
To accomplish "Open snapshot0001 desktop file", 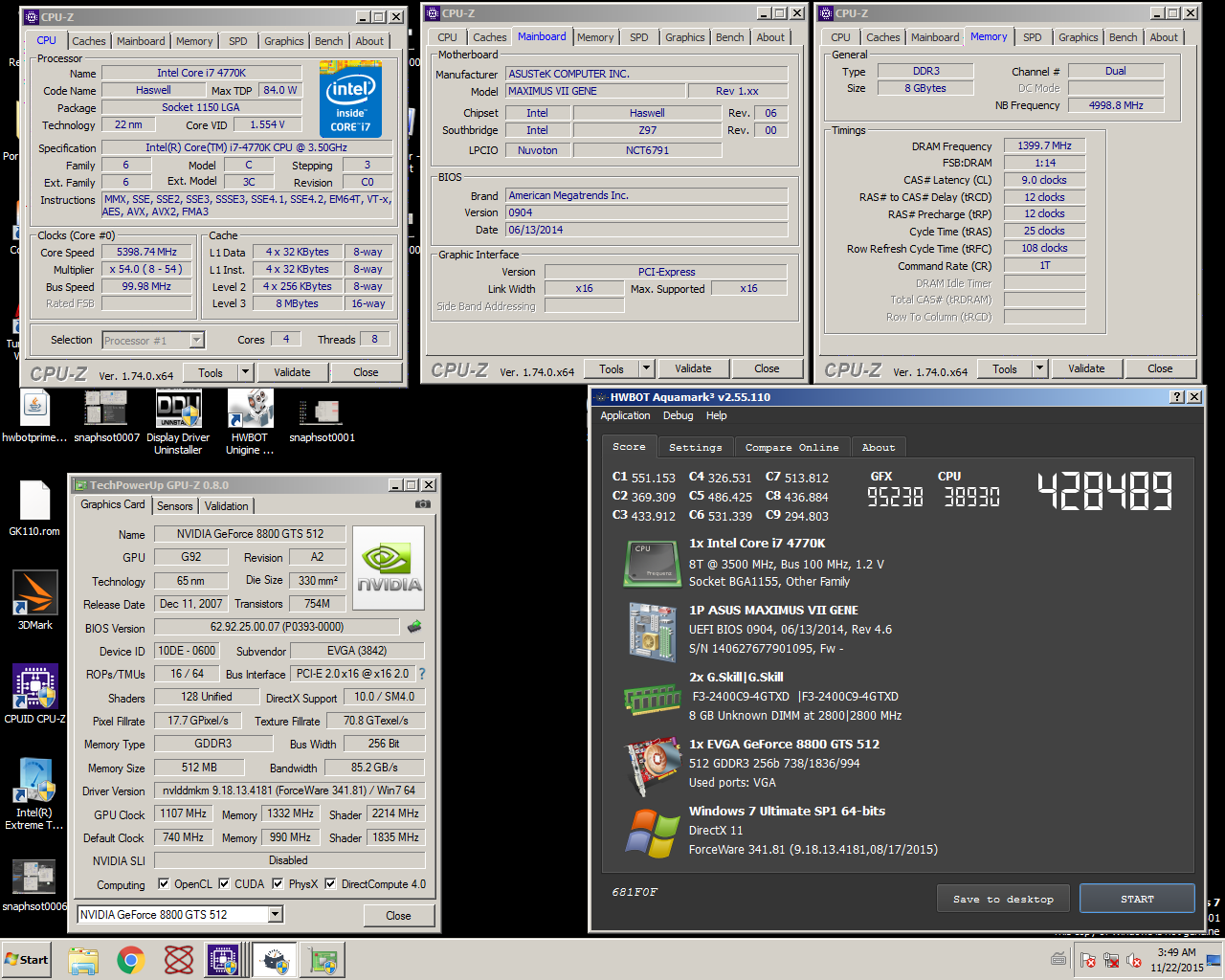I will pos(322,412).
